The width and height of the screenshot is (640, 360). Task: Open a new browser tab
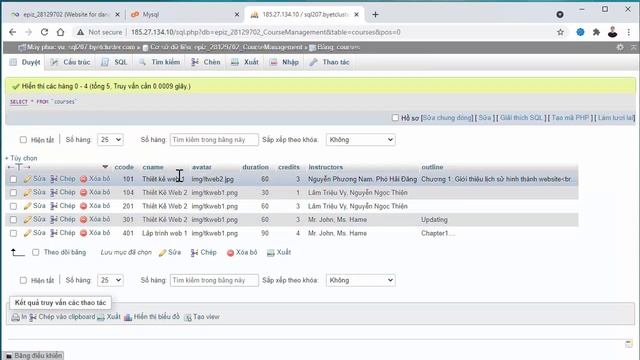pyautogui.click(x=375, y=15)
